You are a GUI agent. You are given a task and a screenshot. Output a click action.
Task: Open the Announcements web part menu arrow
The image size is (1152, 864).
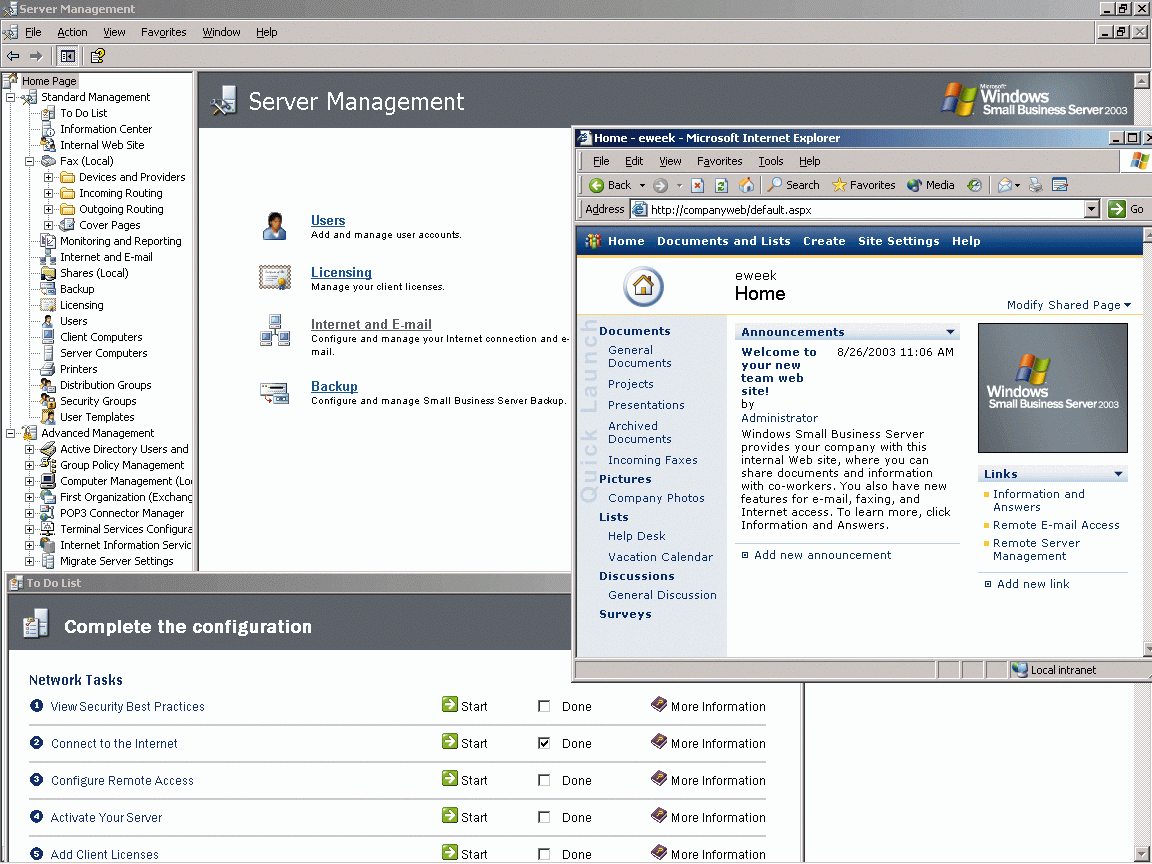pos(950,332)
